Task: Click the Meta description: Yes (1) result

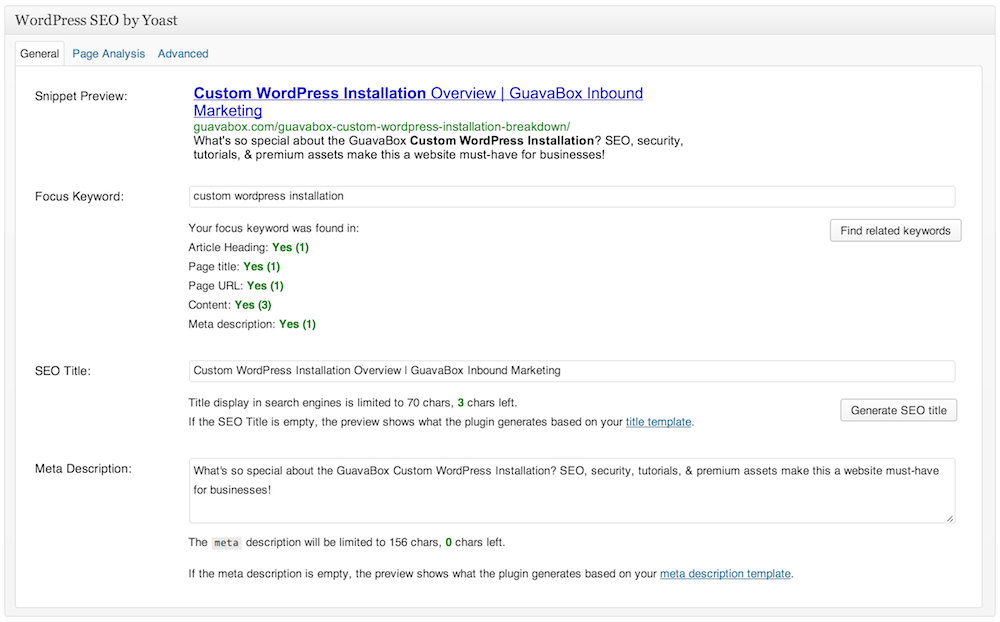Action: click(x=252, y=324)
